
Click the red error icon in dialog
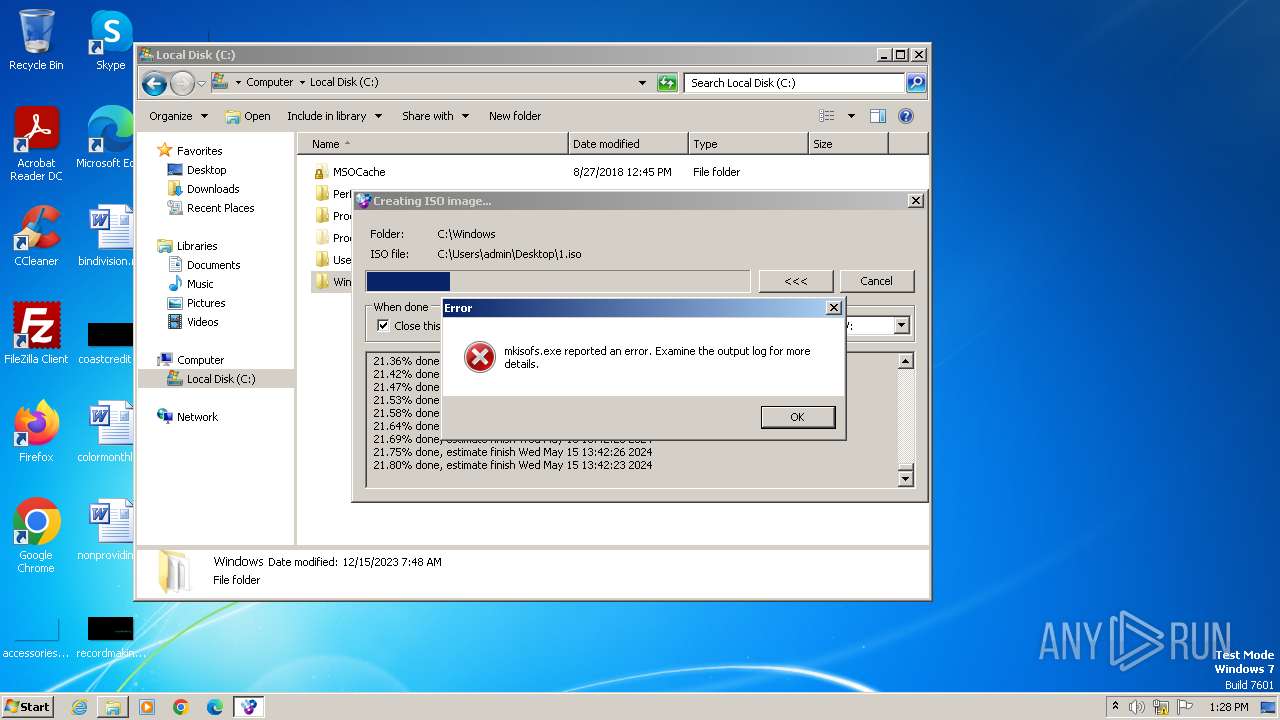point(480,357)
